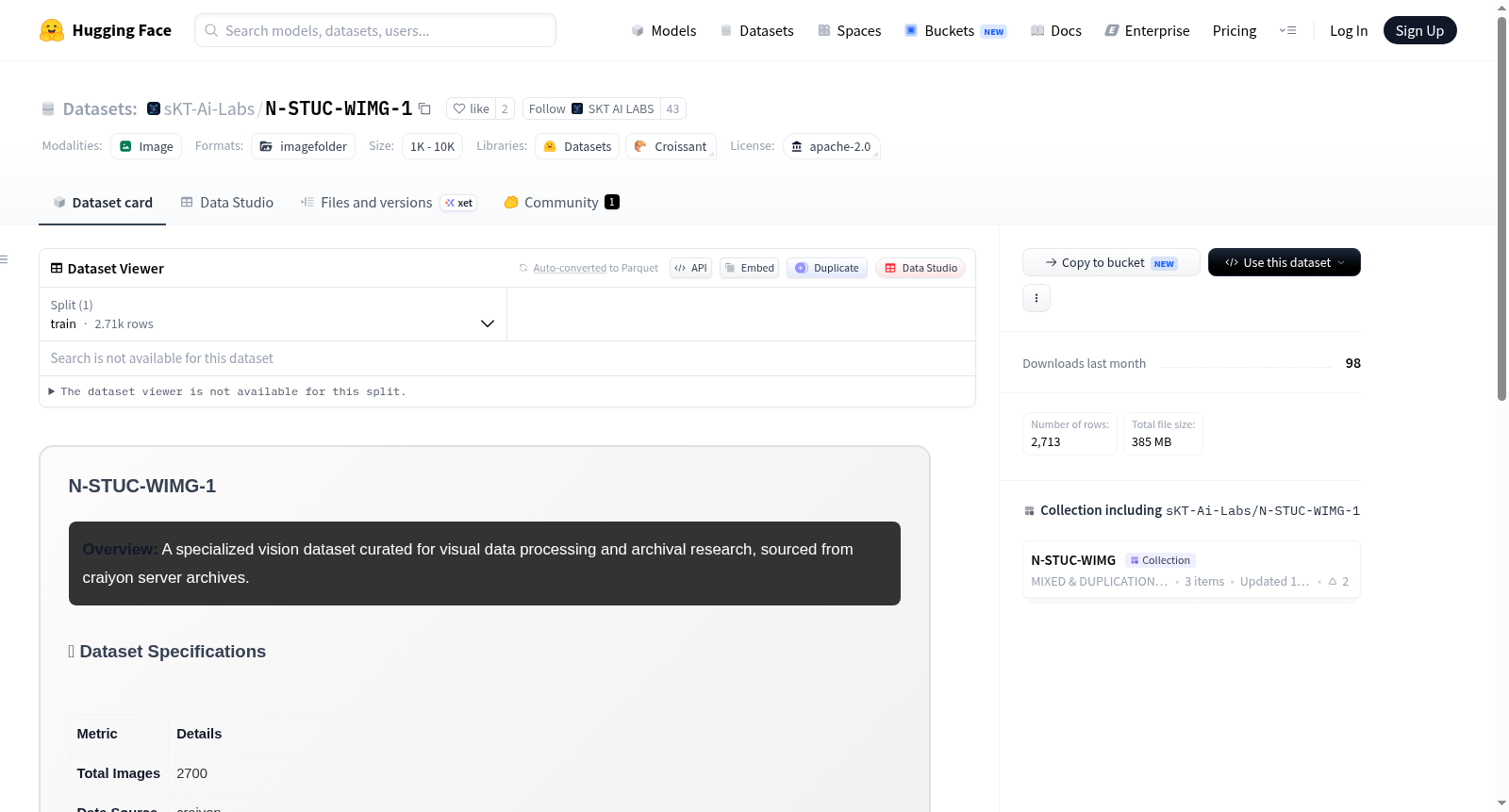Select the 1K - 10K size tag
The width and height of the screenshot is (1509, 812).
coord(432,146)
